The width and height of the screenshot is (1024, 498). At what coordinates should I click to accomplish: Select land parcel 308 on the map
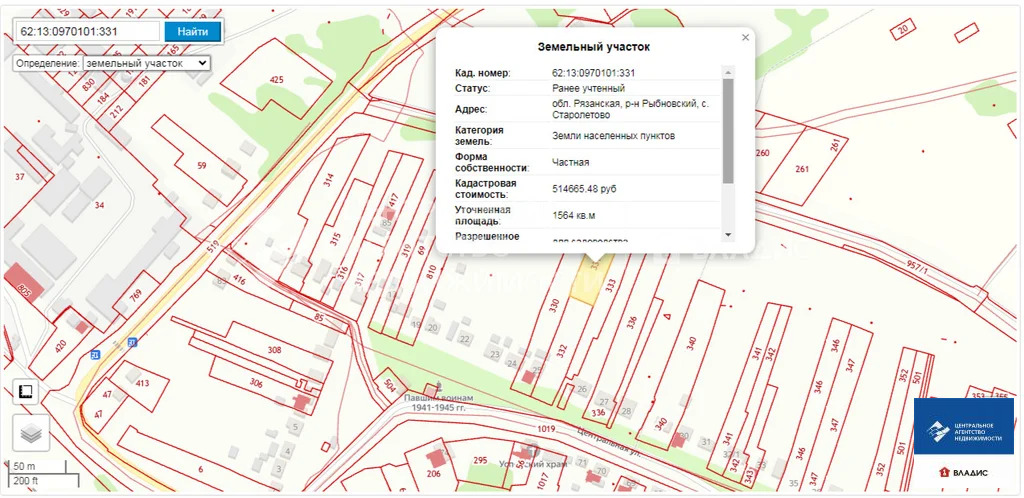275,350
